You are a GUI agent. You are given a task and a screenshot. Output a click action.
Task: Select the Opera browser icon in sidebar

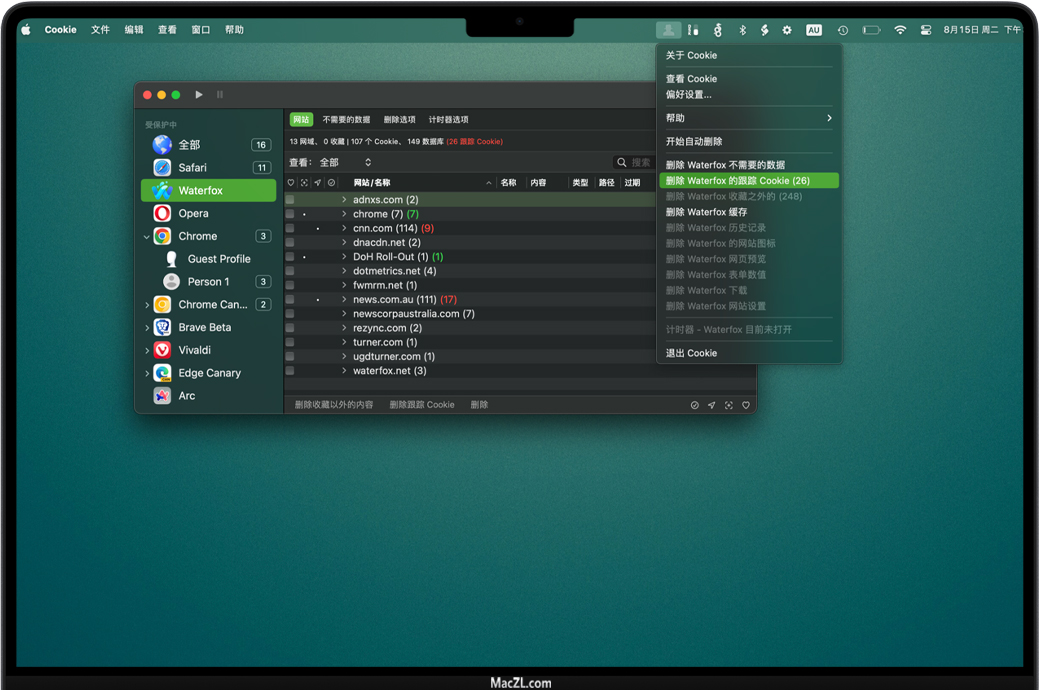pos(162,213)
